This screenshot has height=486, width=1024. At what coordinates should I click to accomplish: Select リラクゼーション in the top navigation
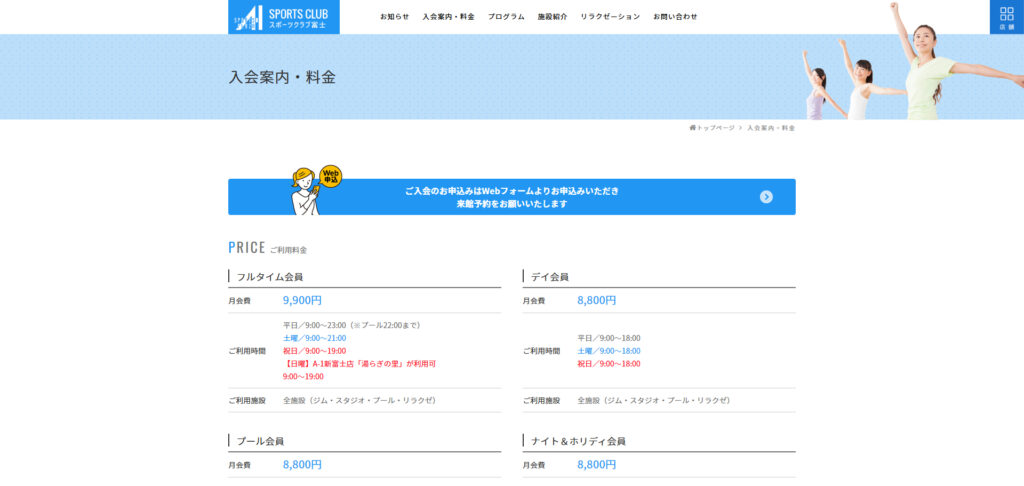[610, 17]
